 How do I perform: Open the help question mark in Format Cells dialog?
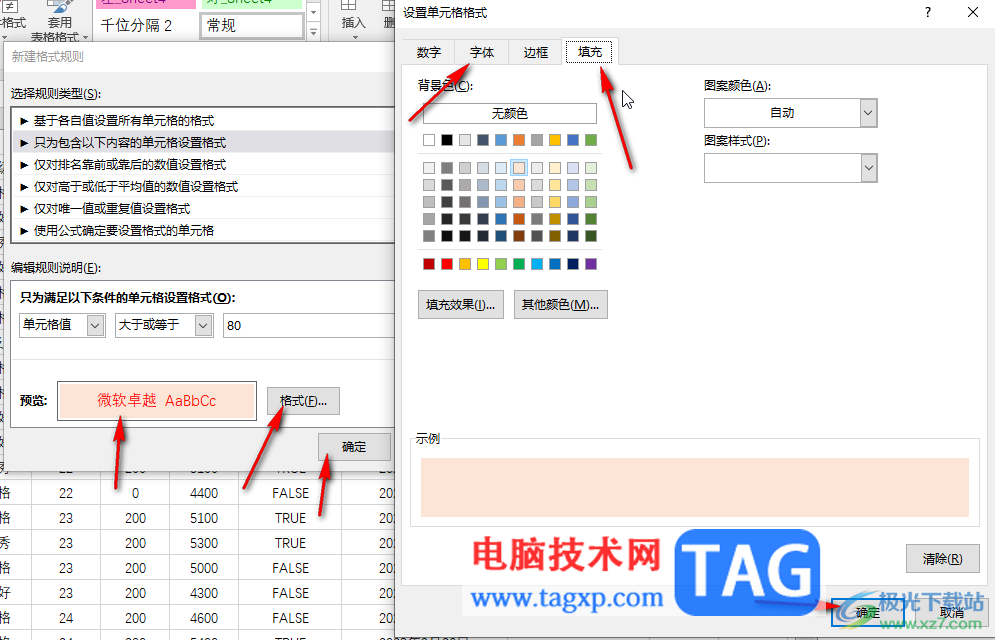[x=928, y=12]
